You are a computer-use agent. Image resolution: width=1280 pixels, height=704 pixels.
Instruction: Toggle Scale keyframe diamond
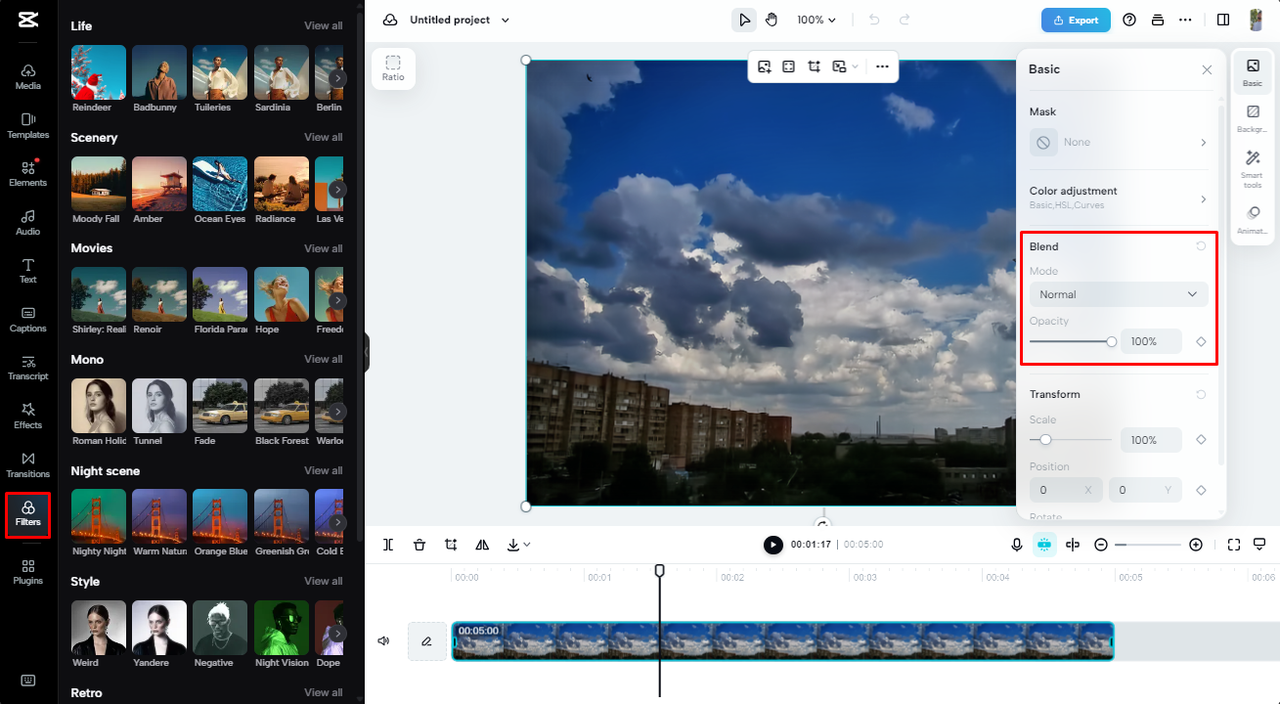pyautogui.click(x=1201, y=440)
